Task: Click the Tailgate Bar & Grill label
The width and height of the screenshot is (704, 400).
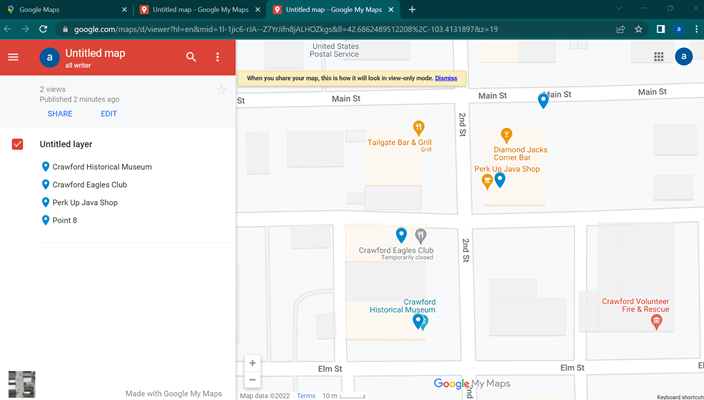Action: (400, 142)
